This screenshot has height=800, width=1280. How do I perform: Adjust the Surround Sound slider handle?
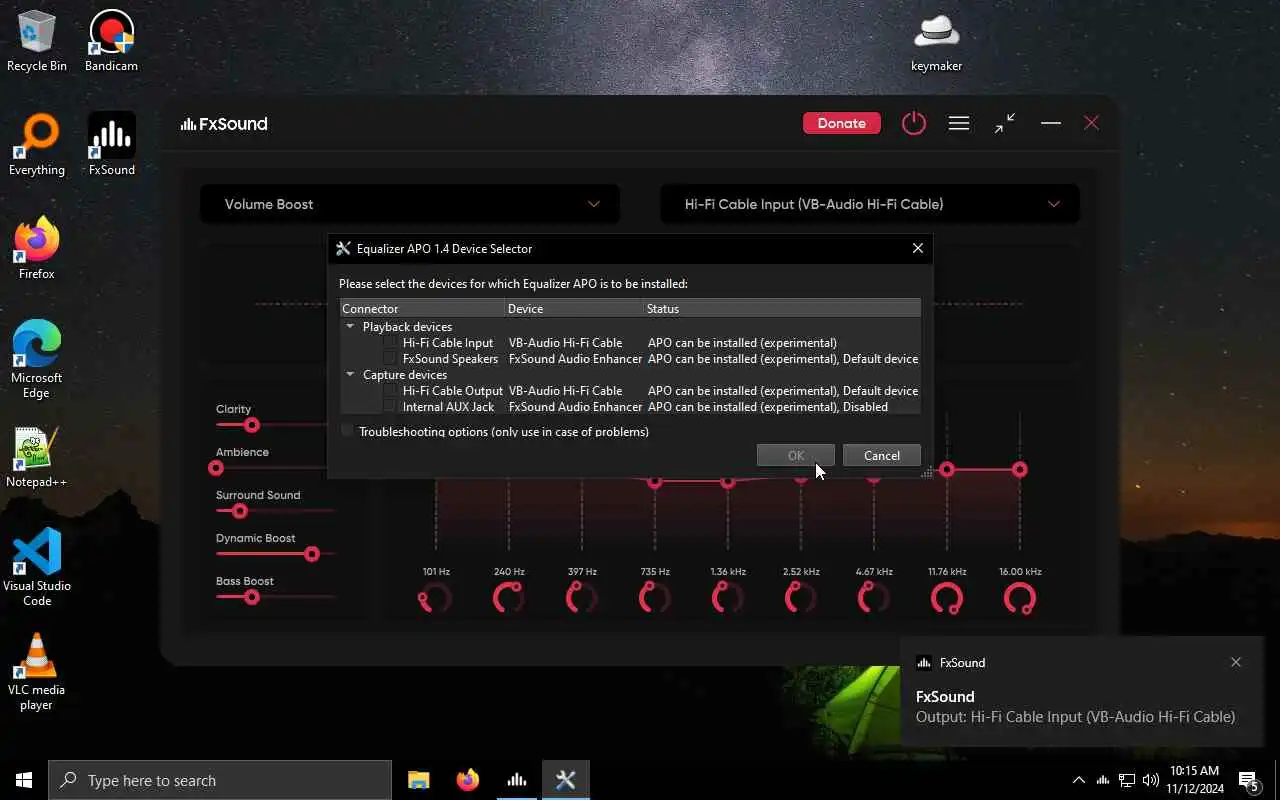(239, 511)
